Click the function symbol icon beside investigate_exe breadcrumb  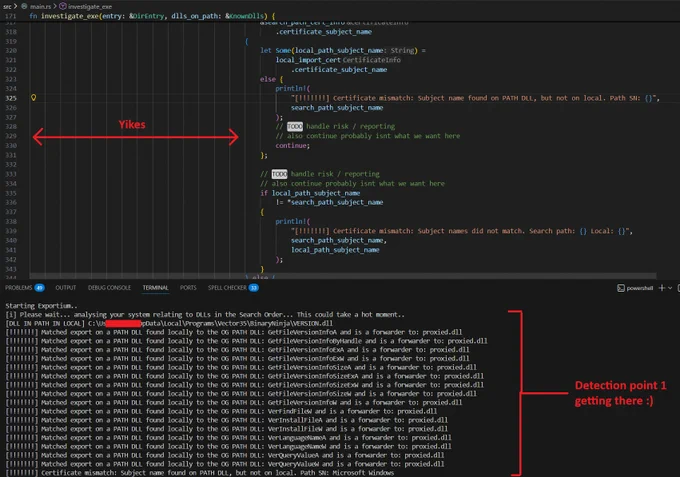click(63, 6)
